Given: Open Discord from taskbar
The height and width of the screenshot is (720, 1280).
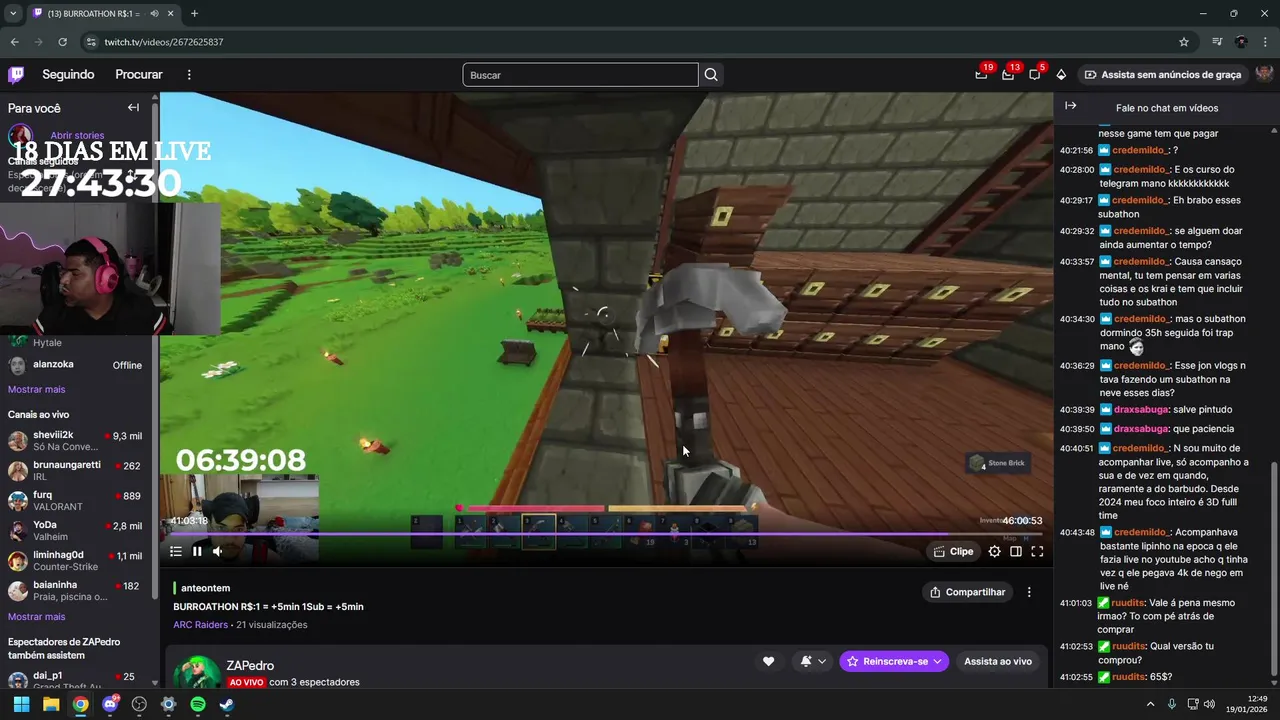Looking at the screenshot, I should pos(110,704).
